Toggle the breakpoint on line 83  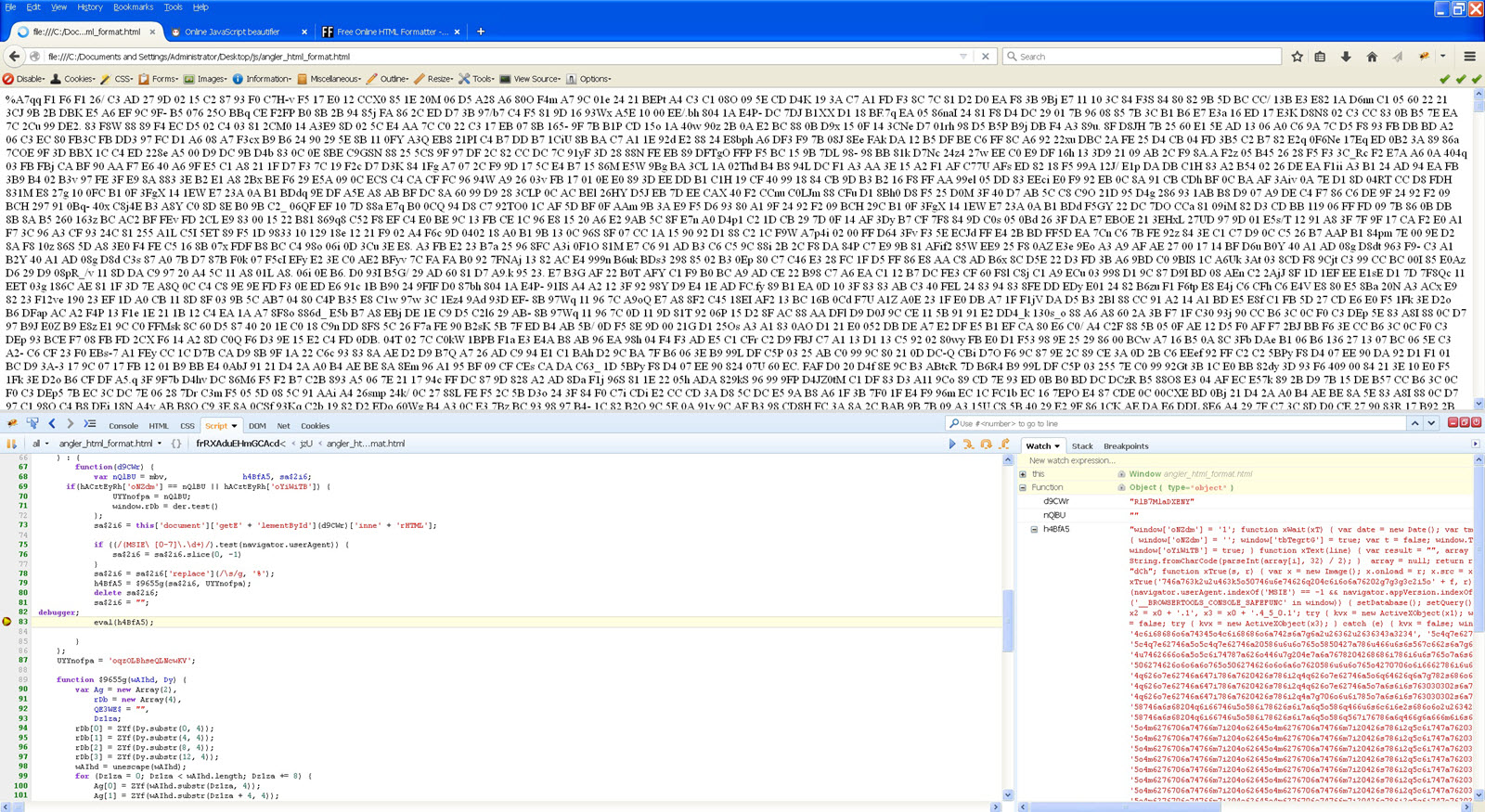7,622
